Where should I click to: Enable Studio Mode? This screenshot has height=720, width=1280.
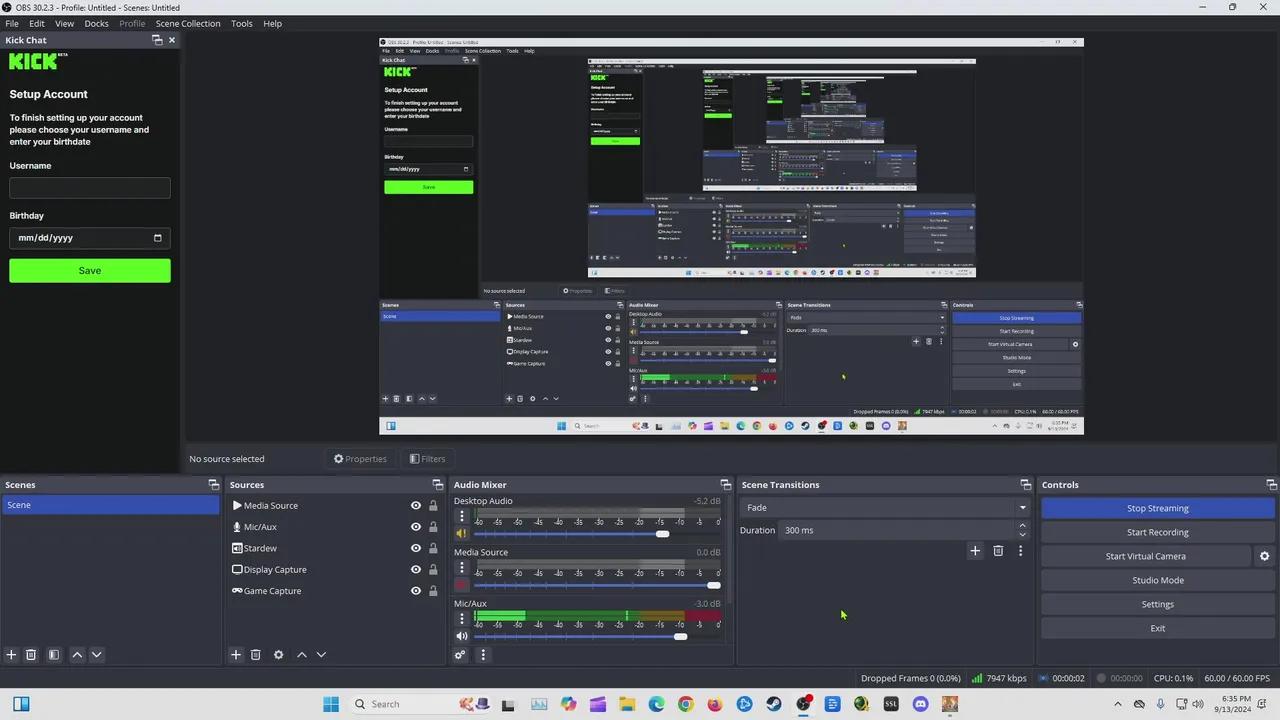click(1158, 580)
